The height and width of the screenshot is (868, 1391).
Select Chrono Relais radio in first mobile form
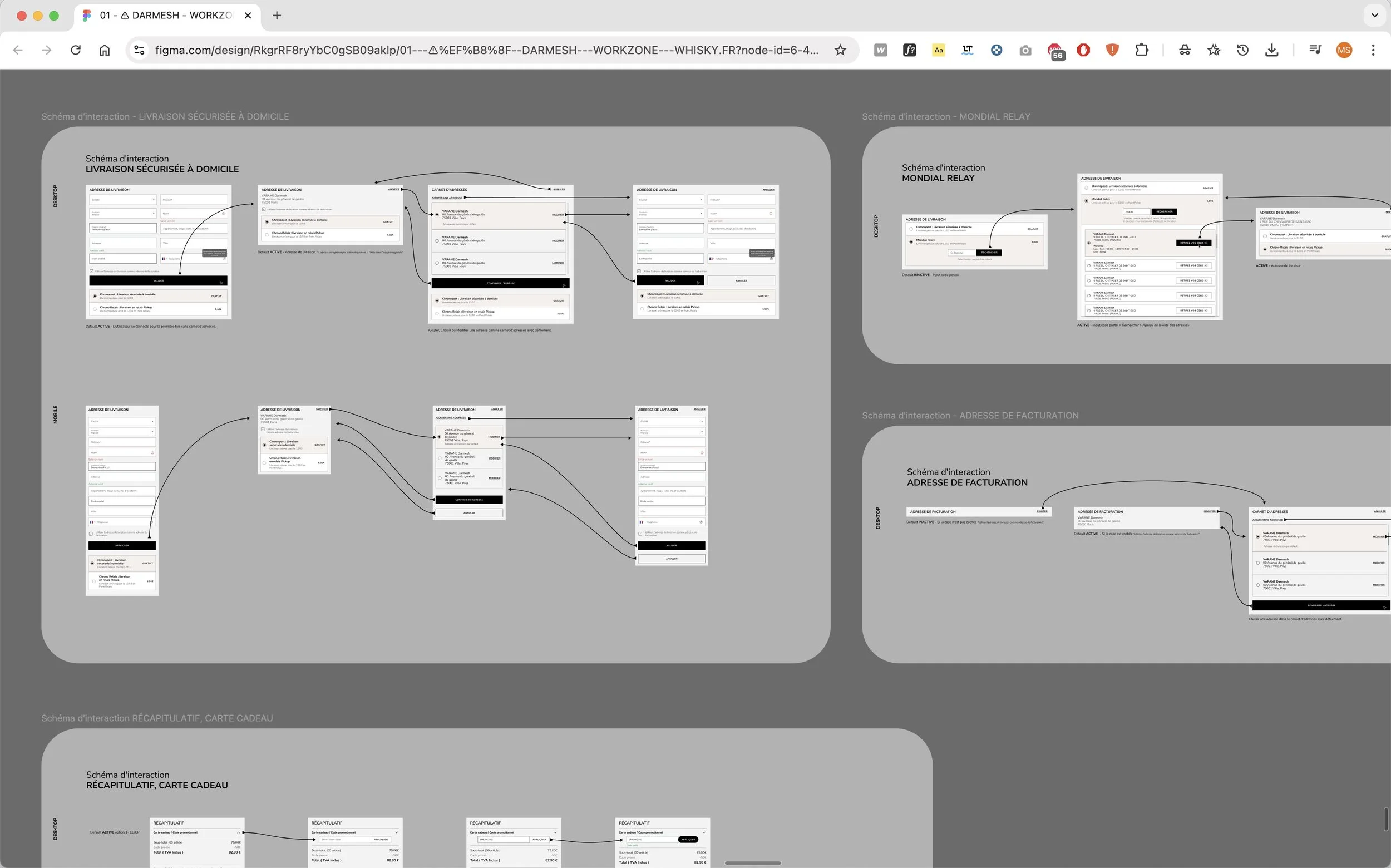click(x=93, y=581)
